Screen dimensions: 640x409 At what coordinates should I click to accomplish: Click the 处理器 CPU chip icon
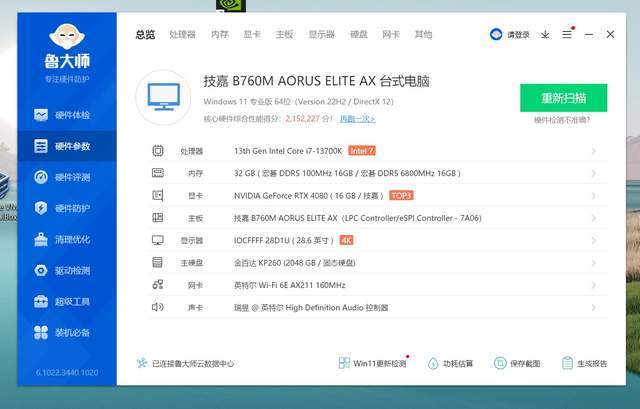pos(158,151)
